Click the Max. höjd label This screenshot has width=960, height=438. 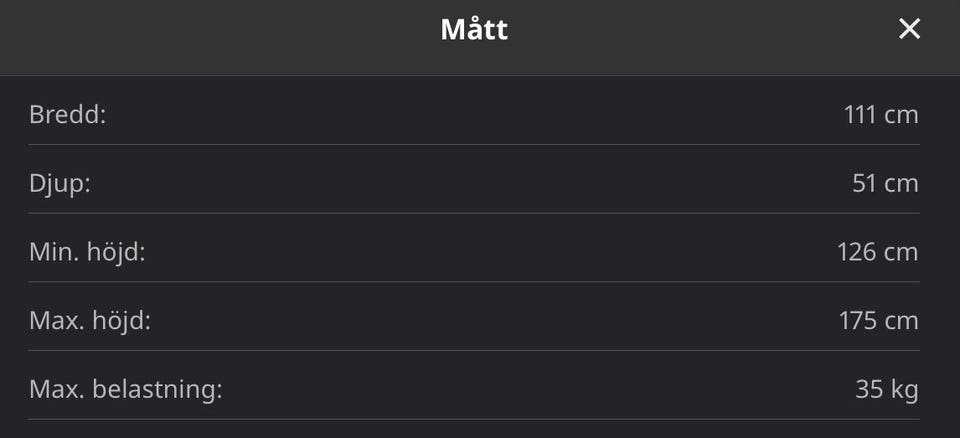point(89,321)
